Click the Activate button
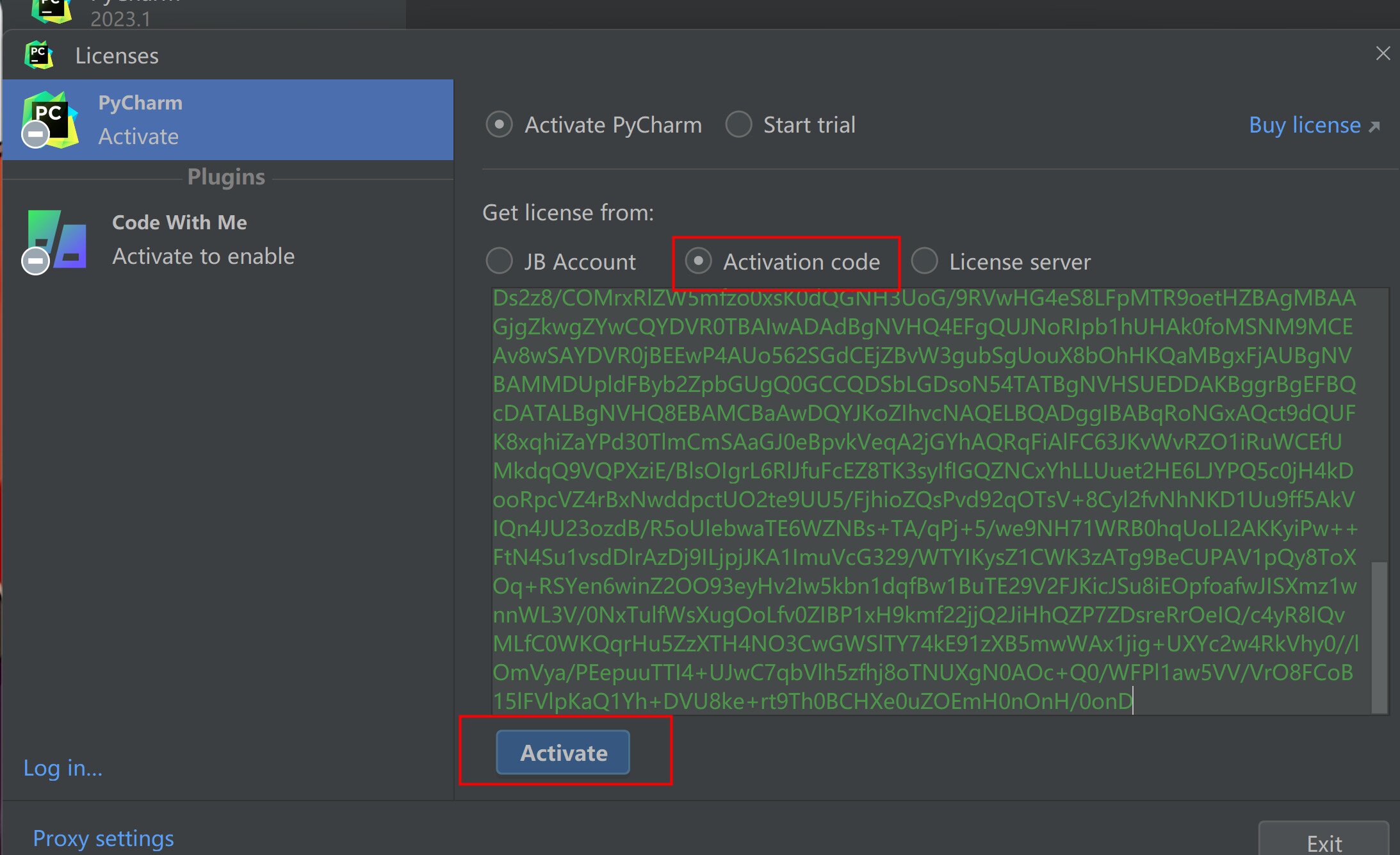Screen dimensions: 1400x855 (563, 753)
